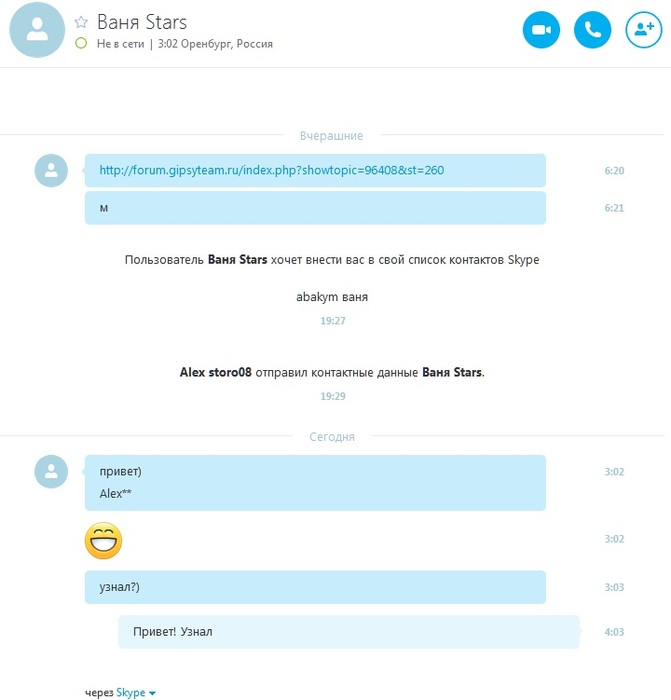Select the Привет! Узнал reply bubble
Screen dimensions: 671x700
click(x=349, y=632)
